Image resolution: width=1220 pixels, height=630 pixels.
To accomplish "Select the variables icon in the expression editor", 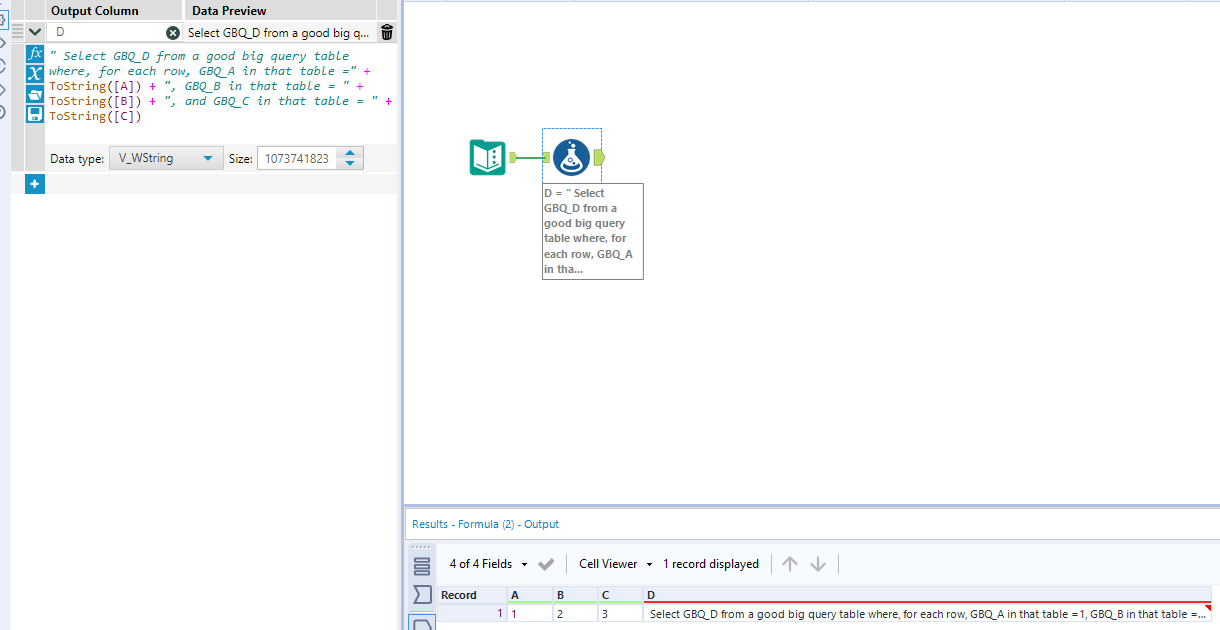I will [x=34, y=72].
